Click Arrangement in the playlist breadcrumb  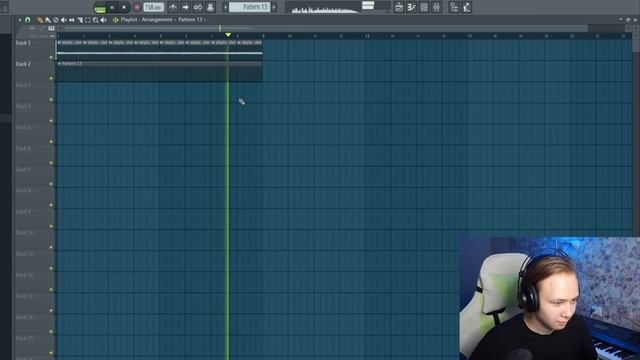click(x=157, y=20)
